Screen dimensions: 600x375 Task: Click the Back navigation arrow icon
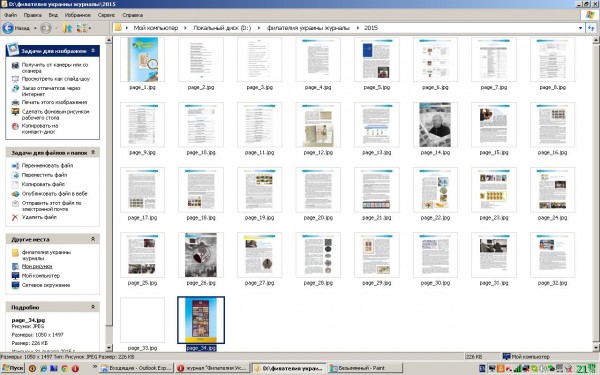click(8, 28)
